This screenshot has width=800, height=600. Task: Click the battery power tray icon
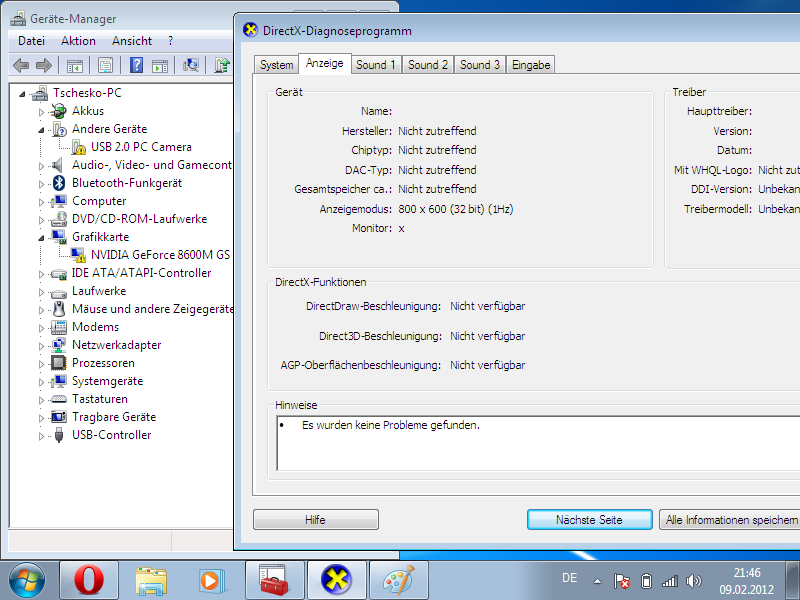pos(646,581)
